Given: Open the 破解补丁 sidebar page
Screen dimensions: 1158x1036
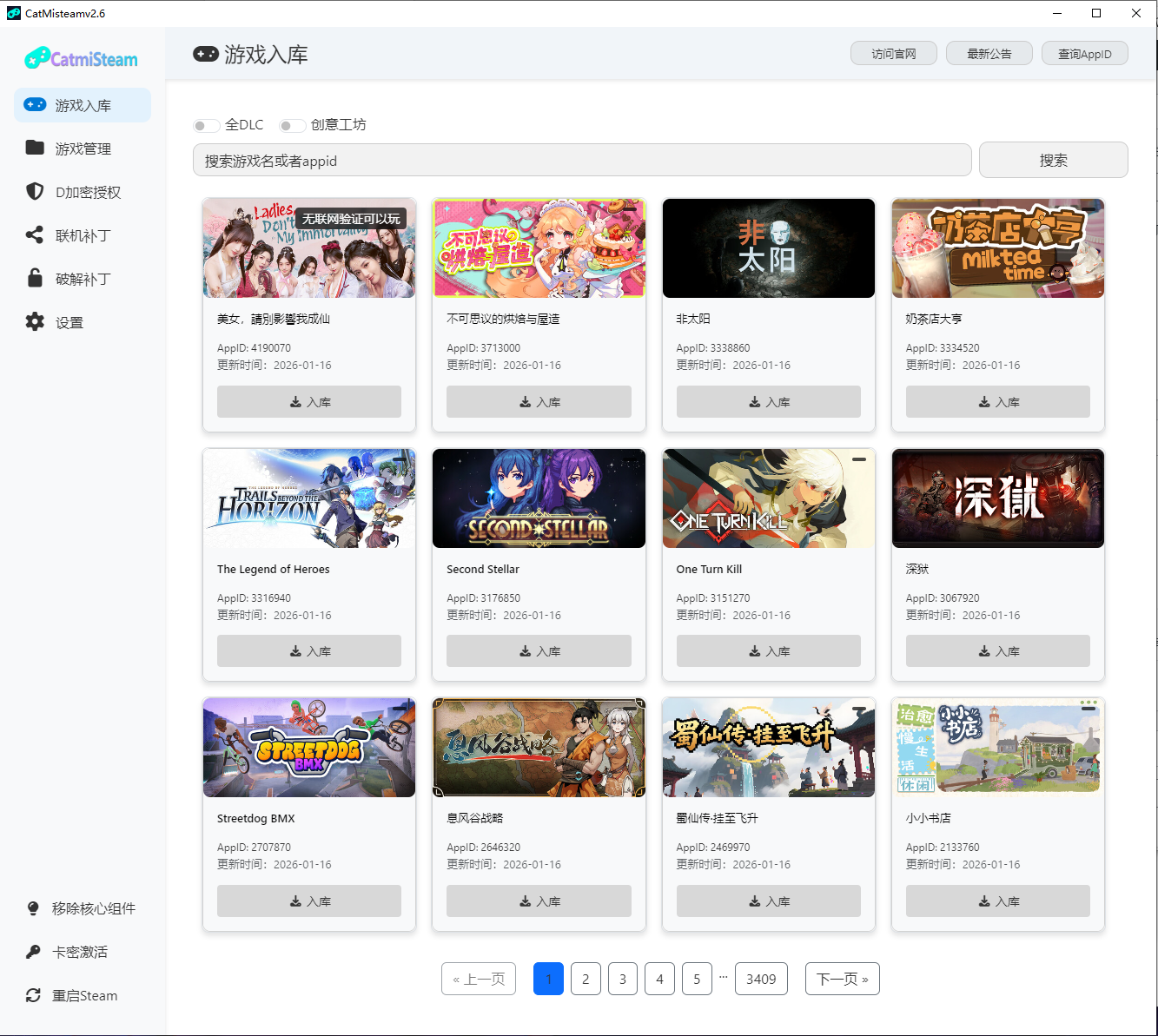Looking at the screenshot, I should point(83,279).
